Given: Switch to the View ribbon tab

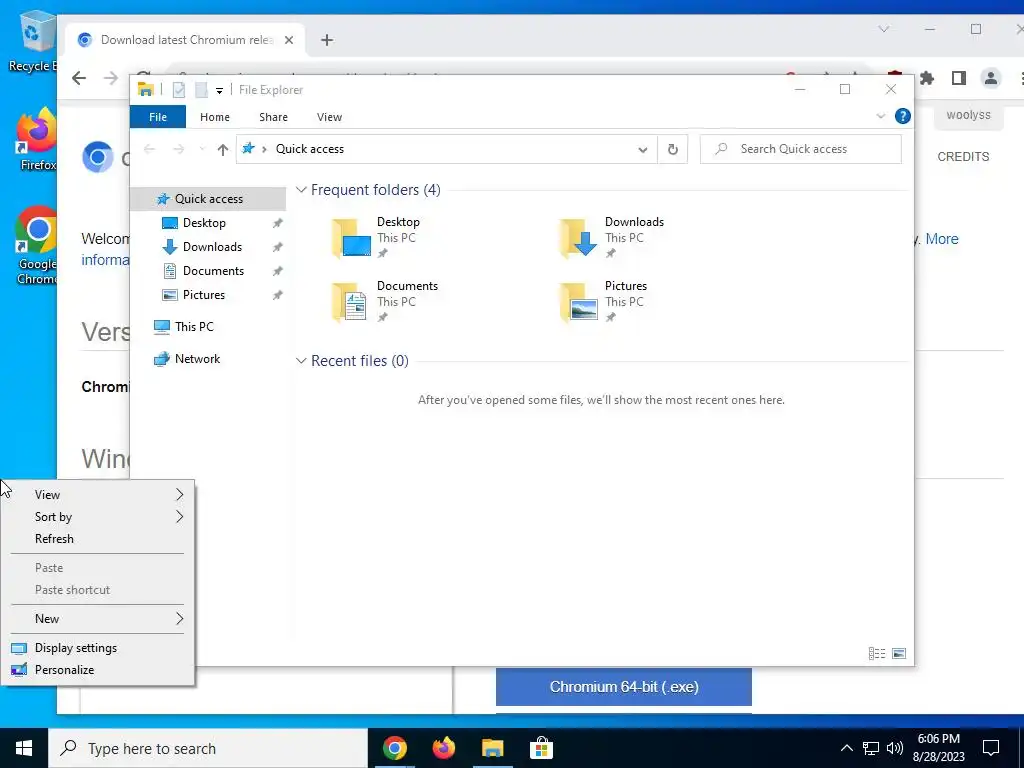Looking at the screenshot, I should [x=329, y=117].
